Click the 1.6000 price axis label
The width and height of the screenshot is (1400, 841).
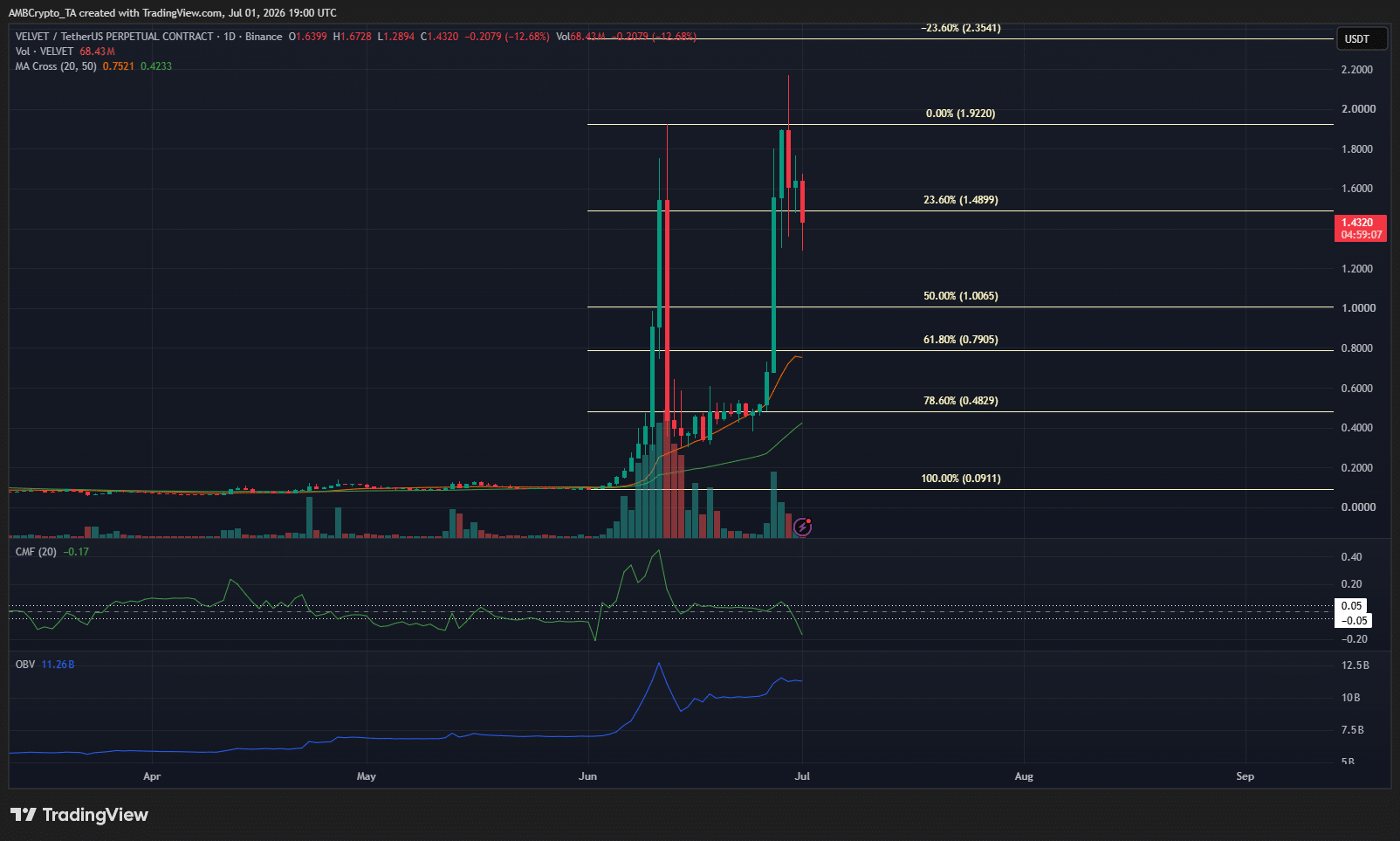click(1357, 189)
